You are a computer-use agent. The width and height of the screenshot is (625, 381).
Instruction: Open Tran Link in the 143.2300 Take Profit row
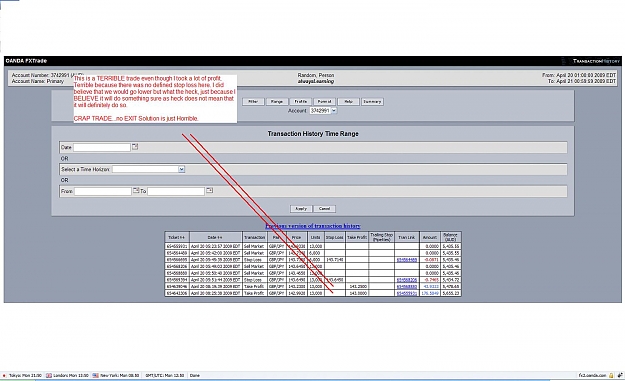tap(407, 287)
